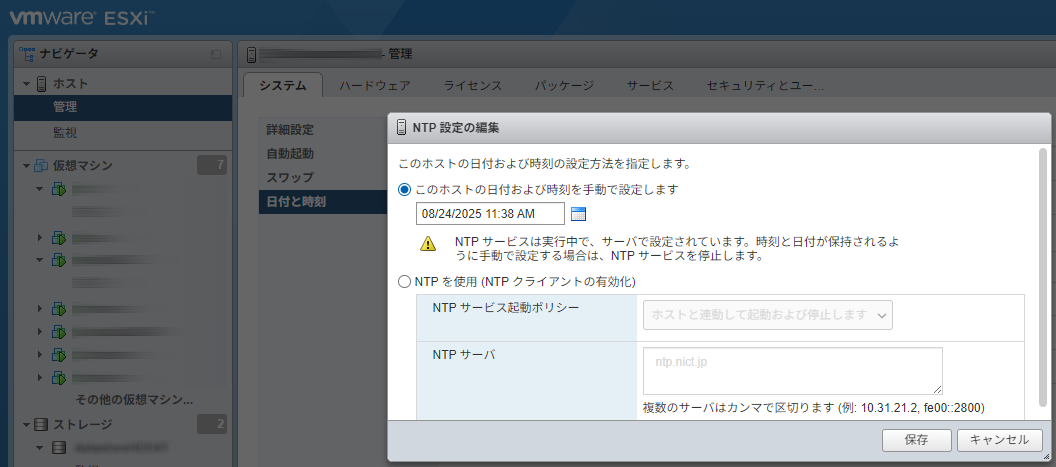Switch to the セキュリティとユー... tab
The image size is (1056, 467).
(765, 86)
